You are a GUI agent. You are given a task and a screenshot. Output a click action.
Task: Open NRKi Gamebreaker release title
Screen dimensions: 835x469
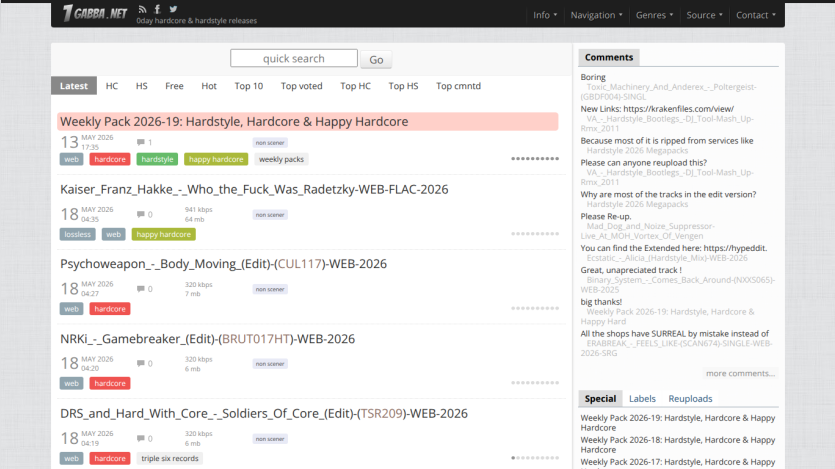[x=207, y=339]
